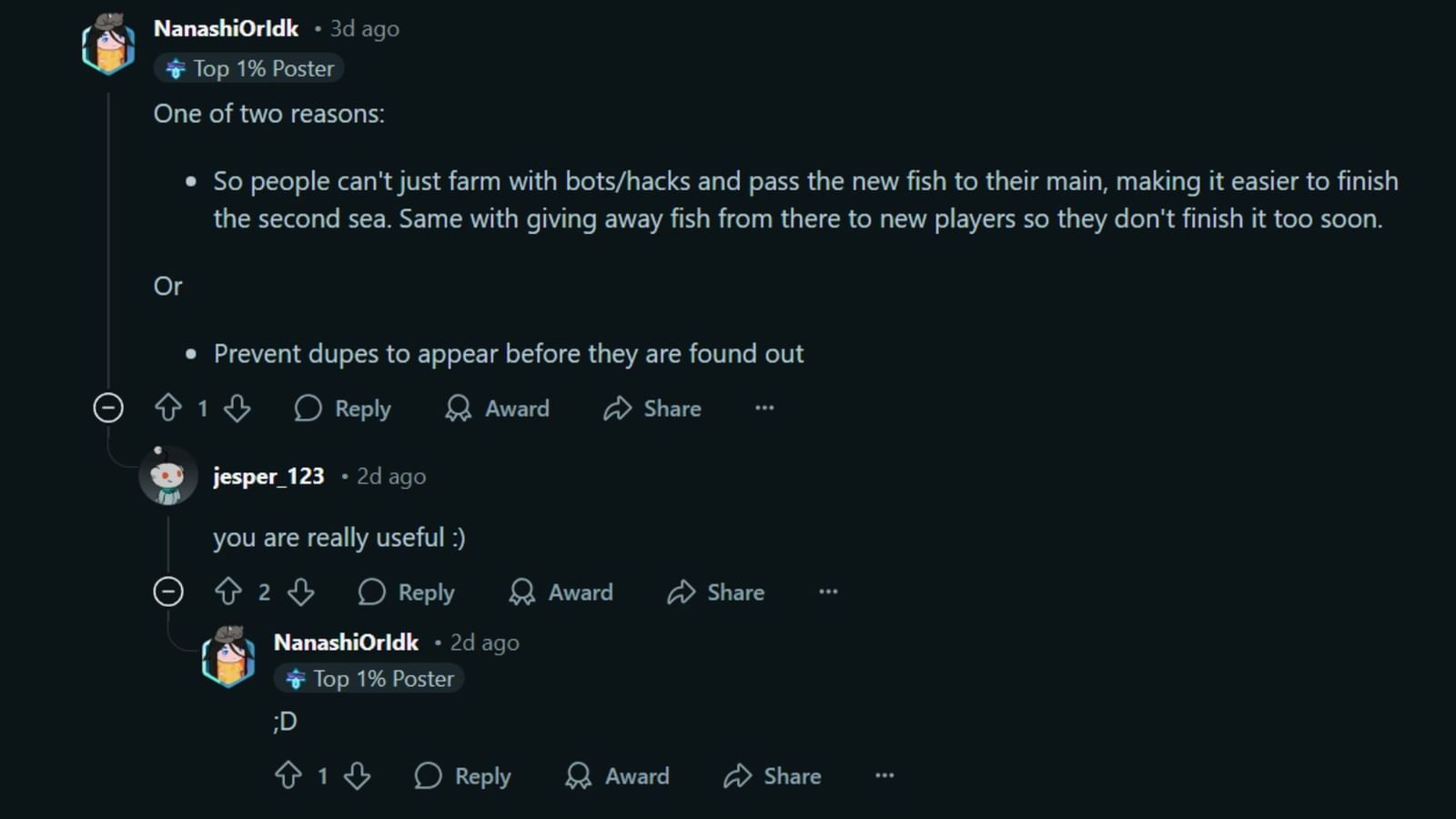
Task: Upvote jesper_123's comment
Action: [228, 591]
